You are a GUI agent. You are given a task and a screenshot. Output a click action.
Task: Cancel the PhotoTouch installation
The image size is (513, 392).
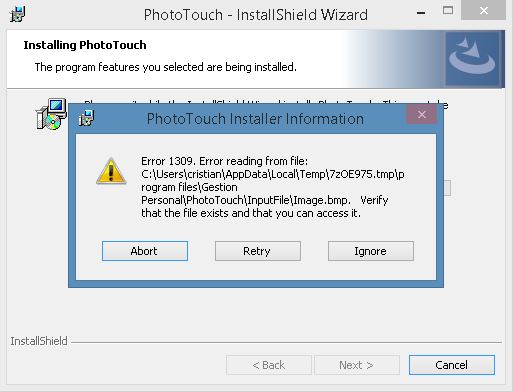coord(452,365)
